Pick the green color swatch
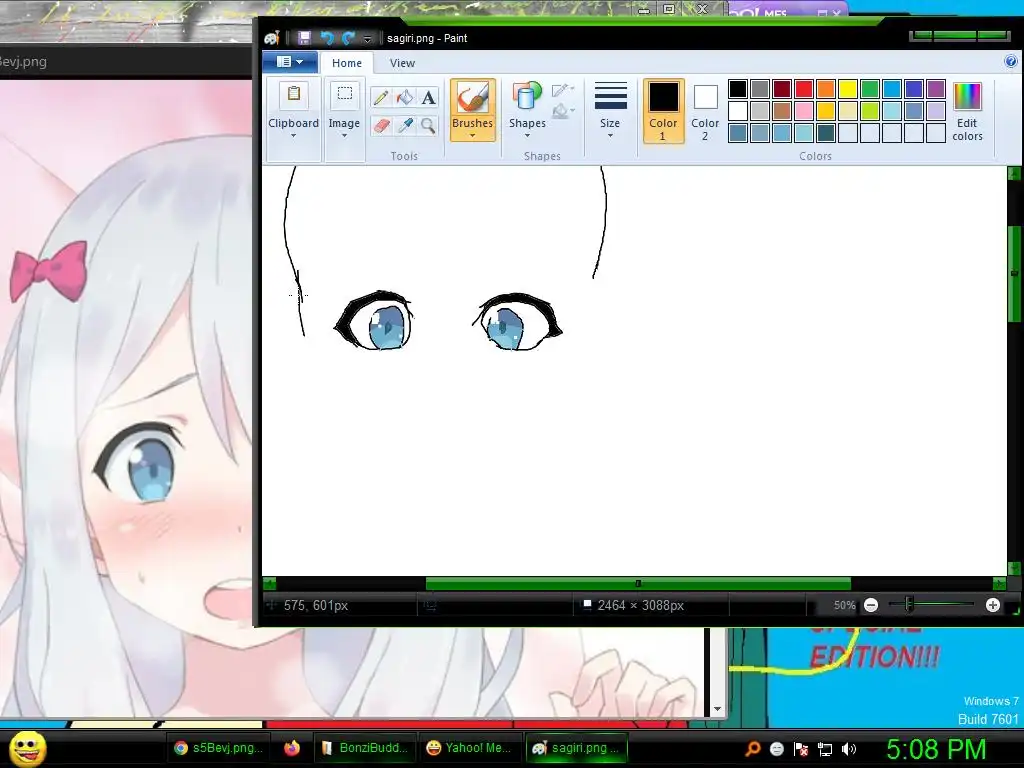 pyautogui.click(x=870, y=88)
